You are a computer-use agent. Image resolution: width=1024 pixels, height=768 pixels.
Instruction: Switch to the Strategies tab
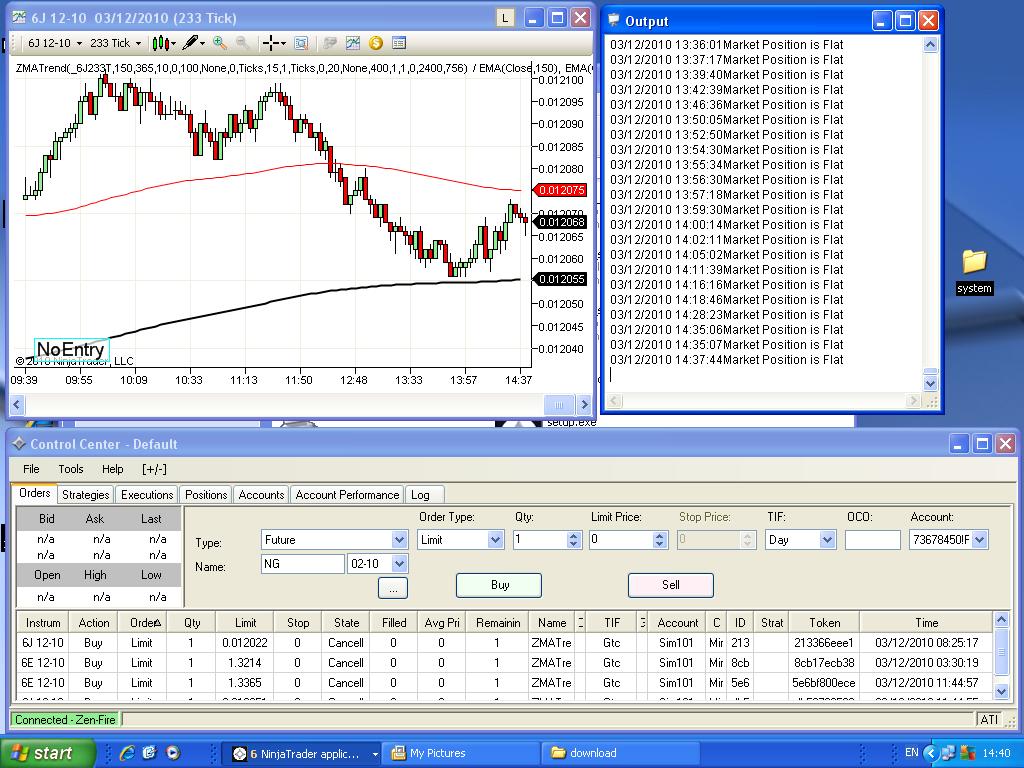[x=85, y=495]
